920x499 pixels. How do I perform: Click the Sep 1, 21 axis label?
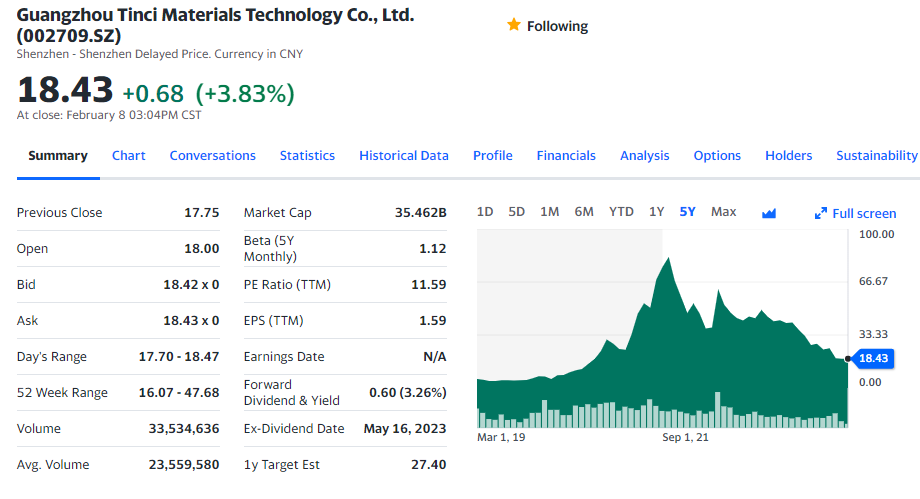pyautogui.click(x=685, y=437)
